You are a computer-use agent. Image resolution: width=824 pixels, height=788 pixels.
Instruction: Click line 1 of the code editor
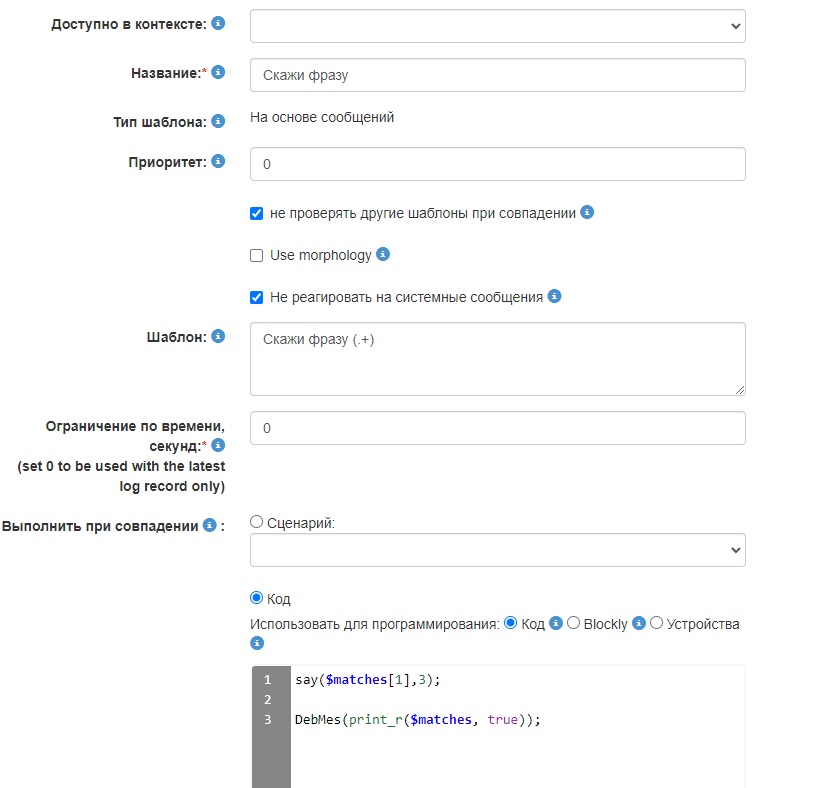click(500, 680)
